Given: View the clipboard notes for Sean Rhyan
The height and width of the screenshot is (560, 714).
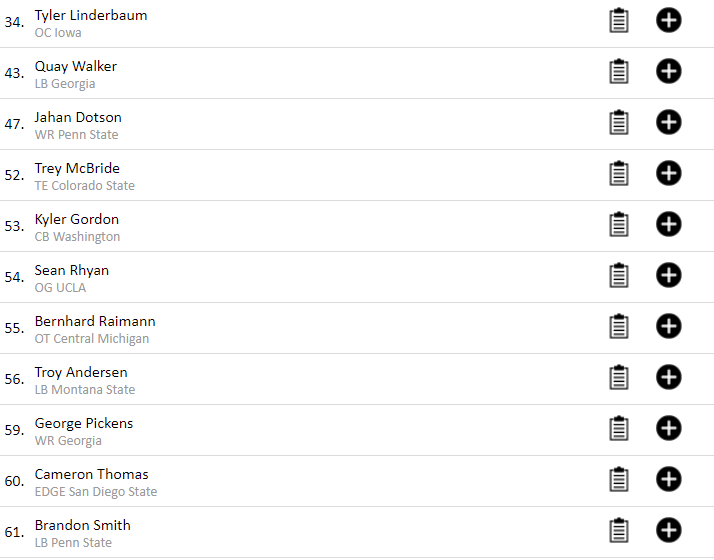Looking at the screenshot, I should 619,275.
